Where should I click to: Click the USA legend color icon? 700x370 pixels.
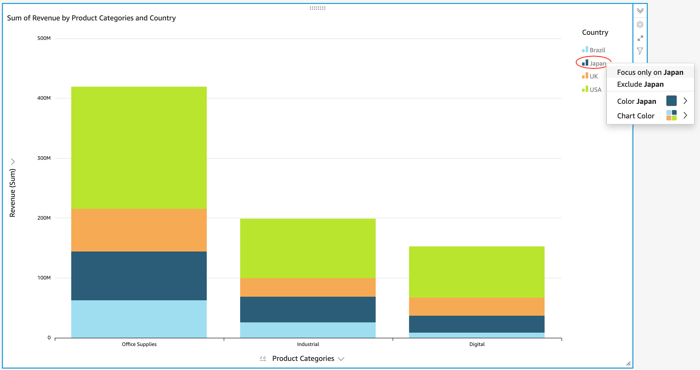click(585, 89)
